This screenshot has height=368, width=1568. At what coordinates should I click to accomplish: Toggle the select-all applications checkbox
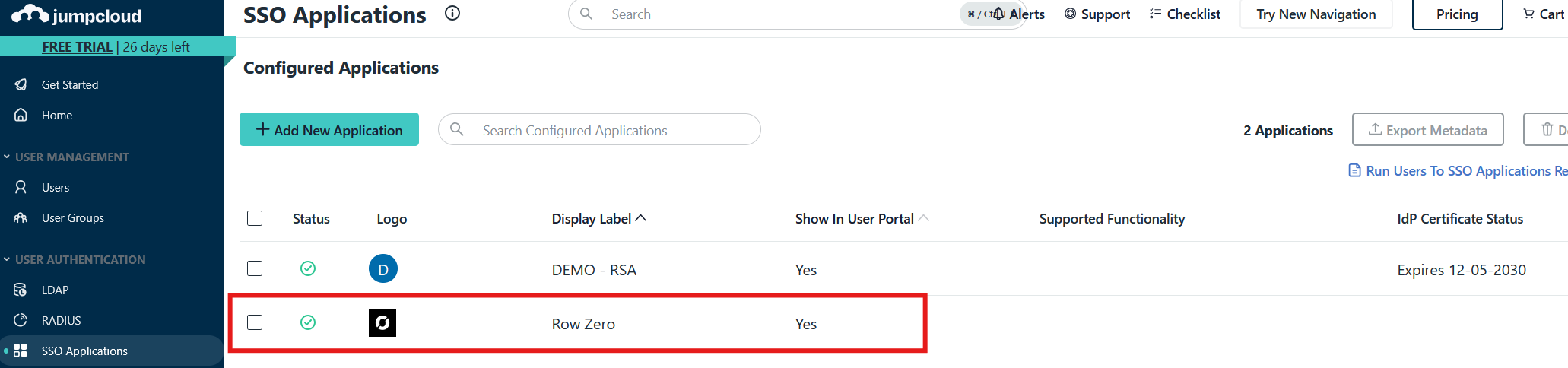tap(255, 218)
